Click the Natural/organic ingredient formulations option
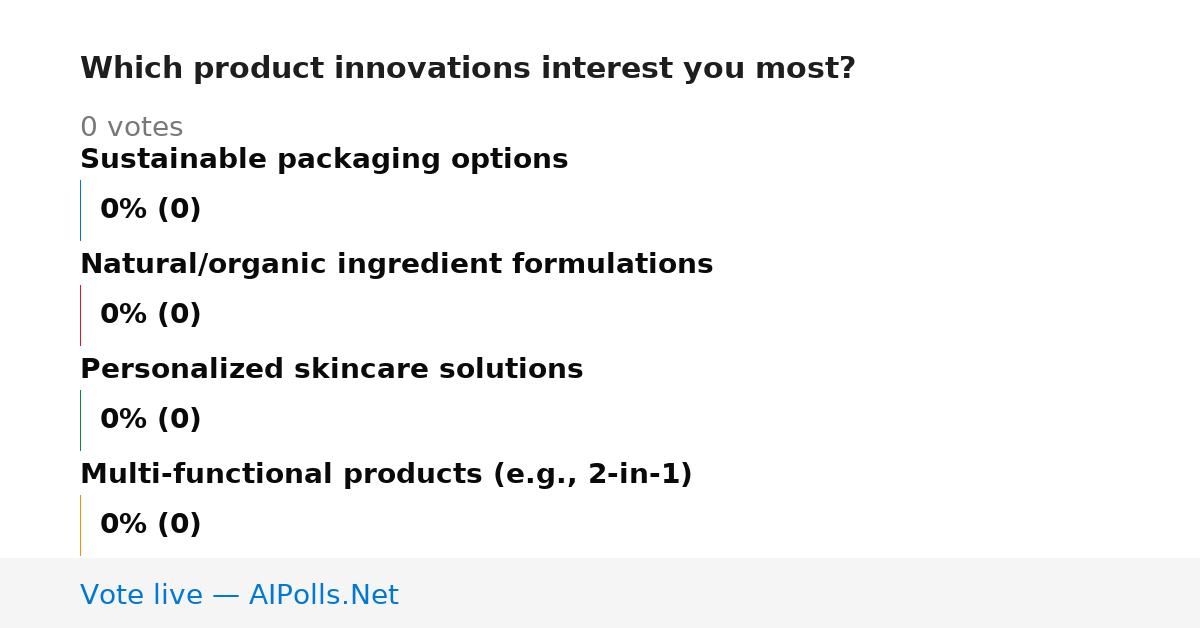 [396, 265]
